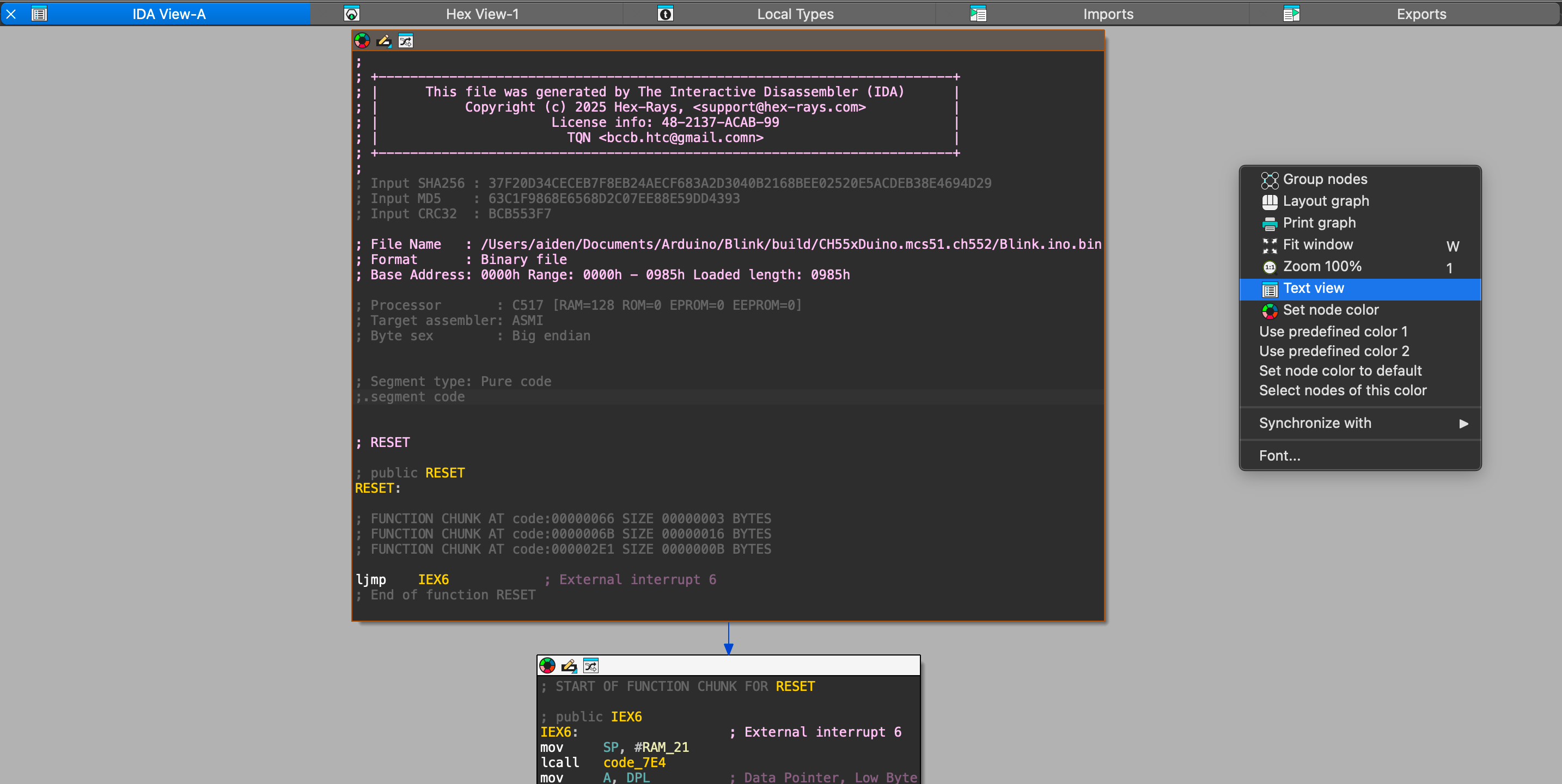Image resolution: width=1562 pixels, height=784 pixels.
Task: Click Set node color menu item
Action: 1331,310
